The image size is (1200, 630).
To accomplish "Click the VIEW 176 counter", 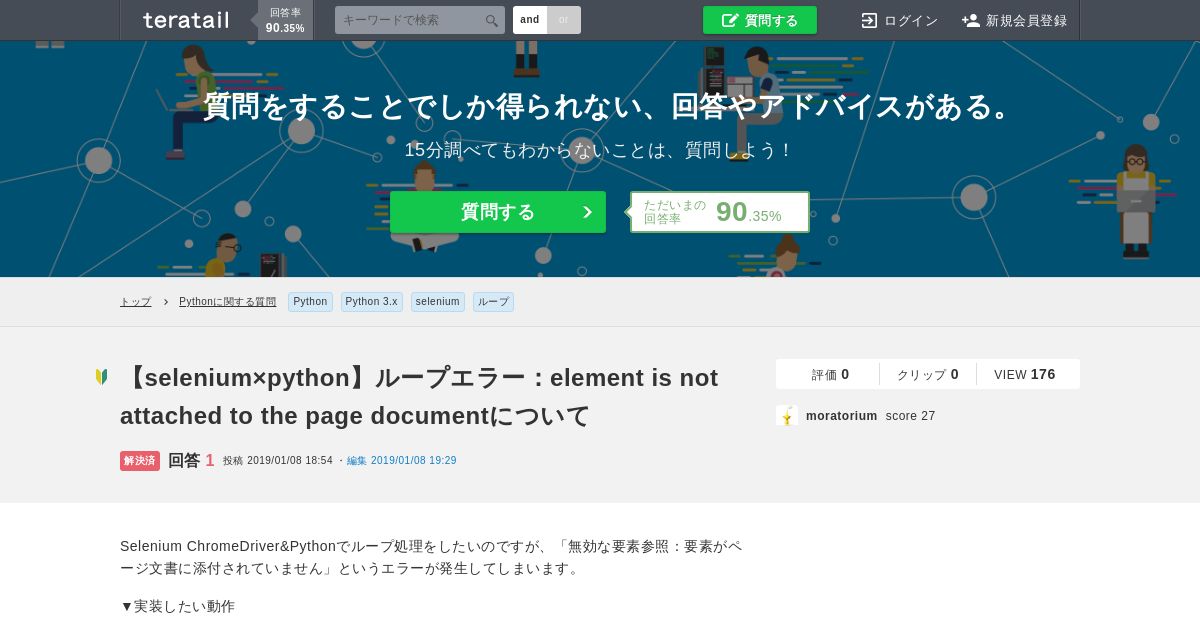I will click(x=1025, y=374).
